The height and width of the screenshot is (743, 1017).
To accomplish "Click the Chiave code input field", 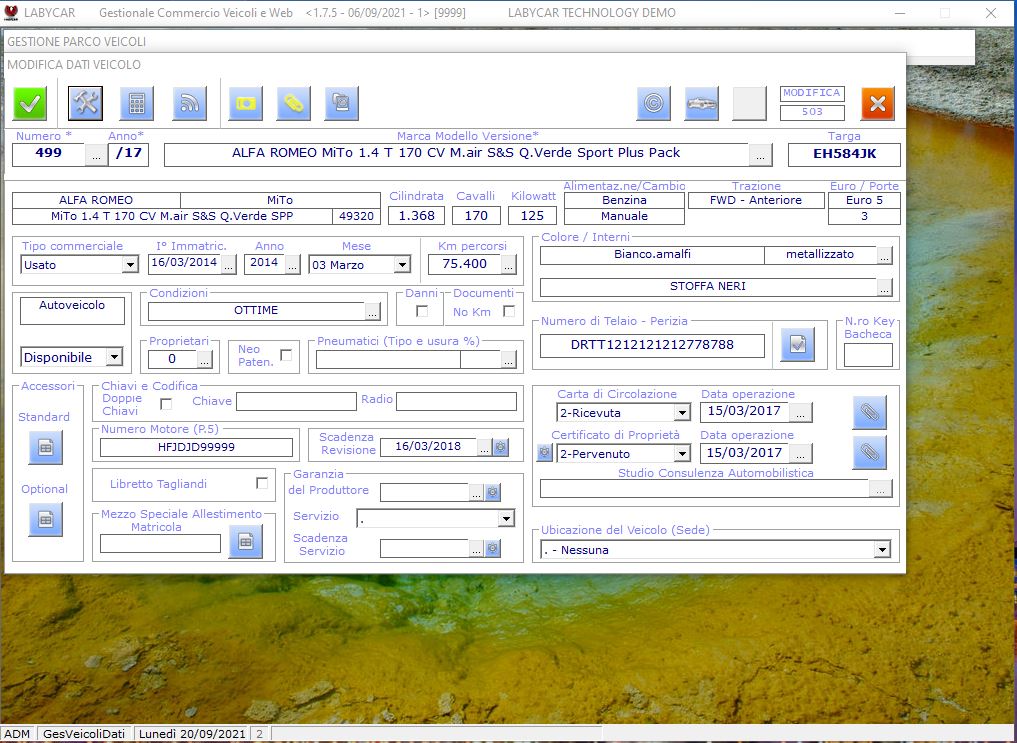I will [296, 401].
